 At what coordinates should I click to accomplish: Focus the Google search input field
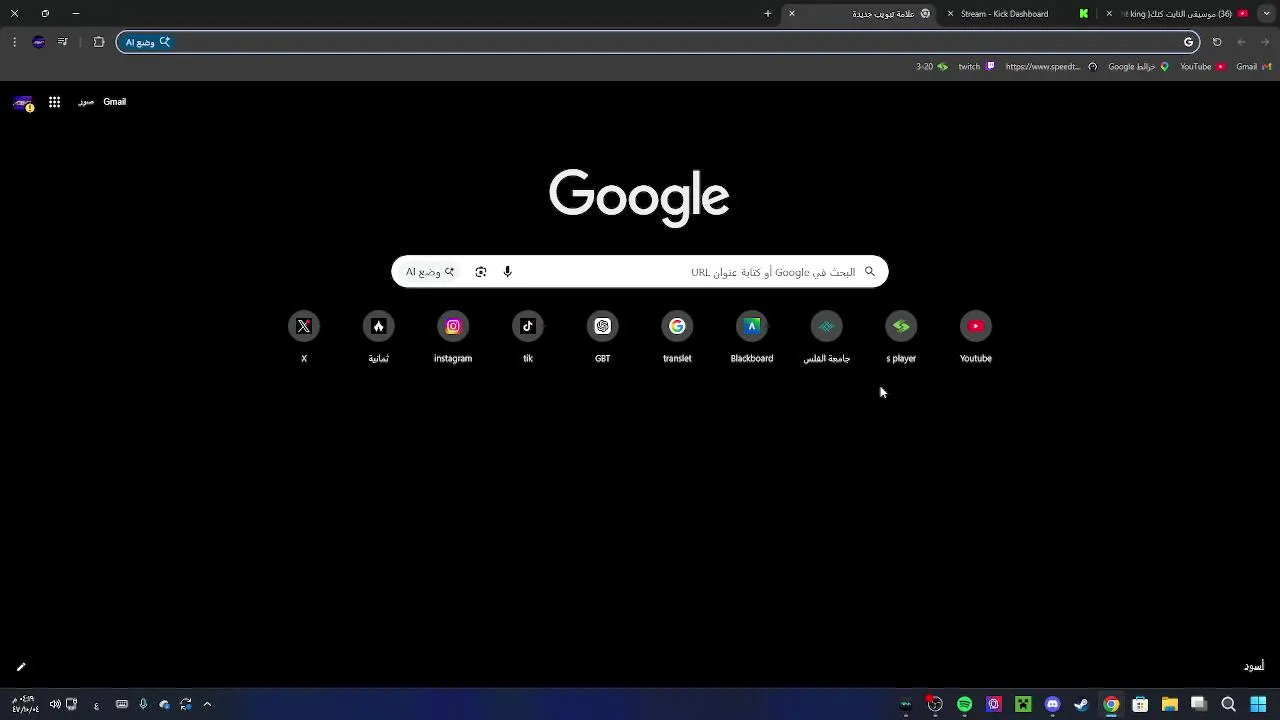coord(640,272)
